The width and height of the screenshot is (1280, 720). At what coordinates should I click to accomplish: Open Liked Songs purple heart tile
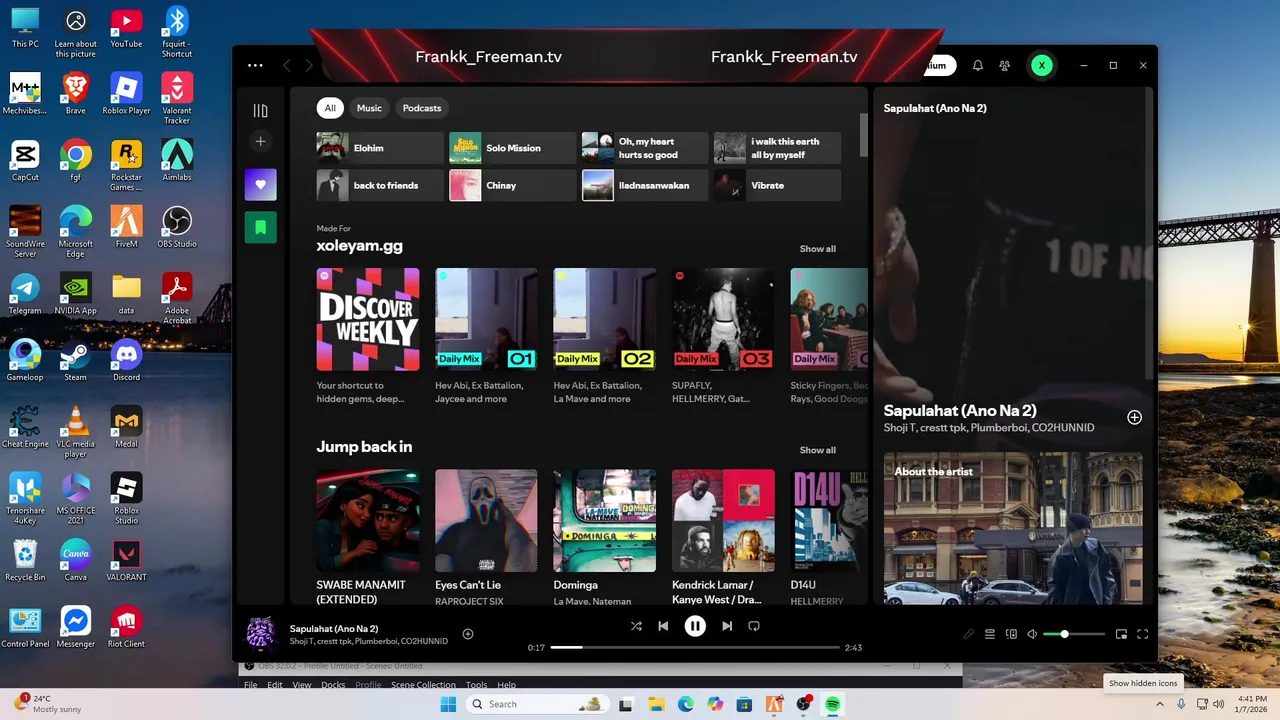coord(261,185)
